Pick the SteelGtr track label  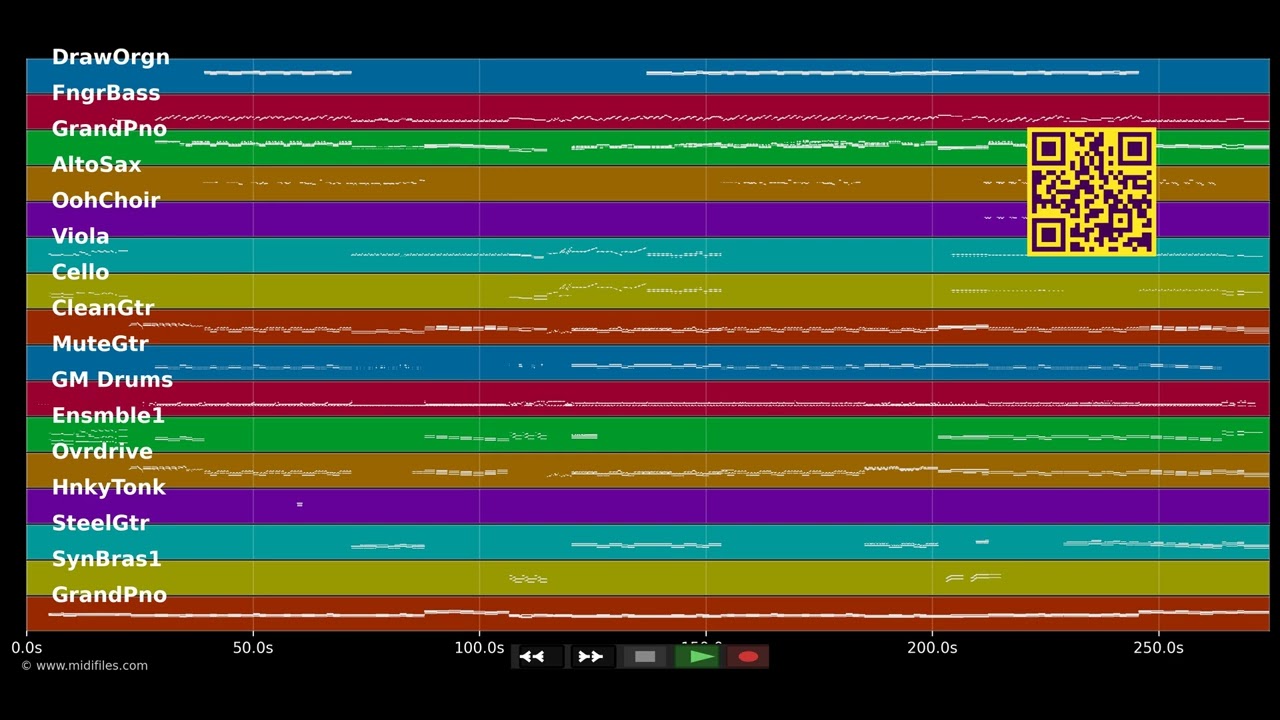coord(100,523)
